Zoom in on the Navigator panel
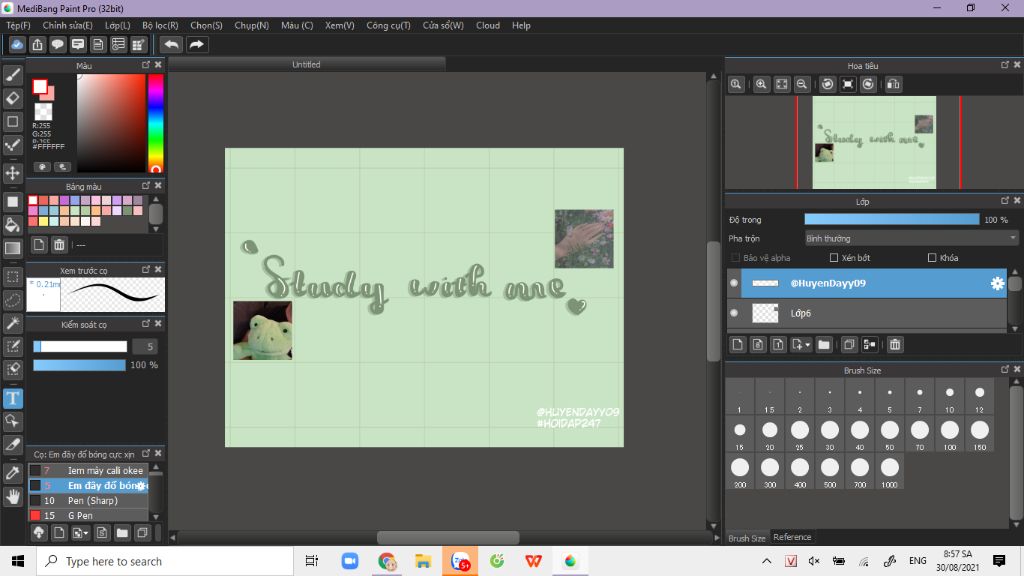Viewport: 1024px width, 576px height. click(x=761, y=84)
